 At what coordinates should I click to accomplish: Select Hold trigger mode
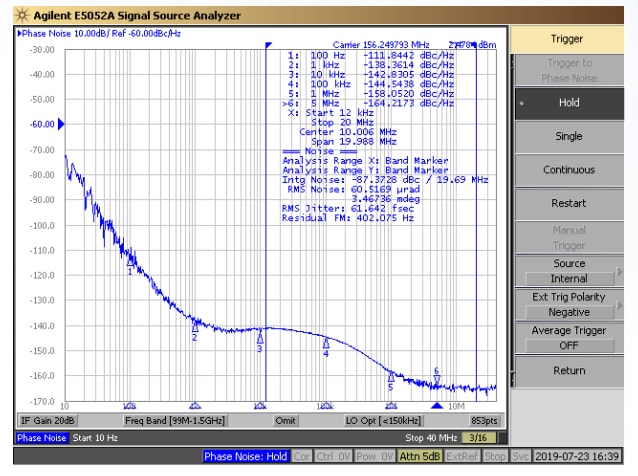coord(569,103)
